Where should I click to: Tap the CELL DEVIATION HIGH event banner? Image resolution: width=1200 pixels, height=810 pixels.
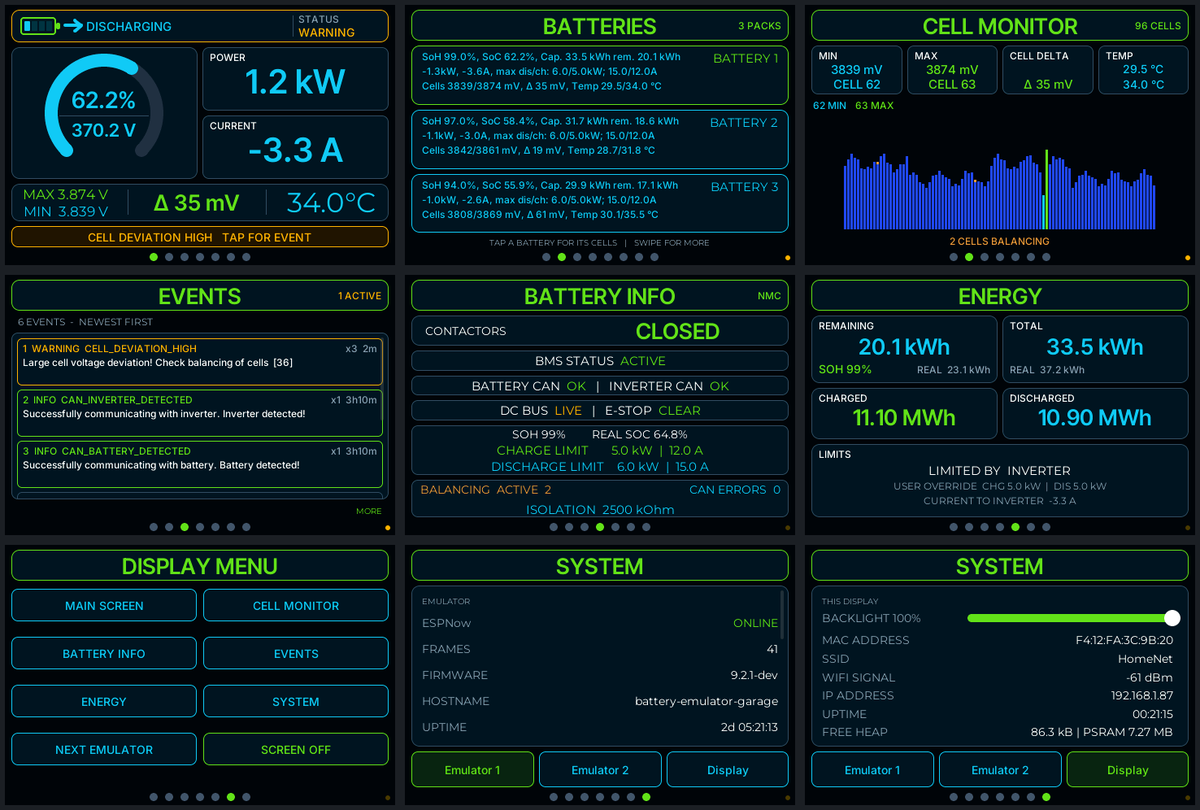(x=200, y=237)
